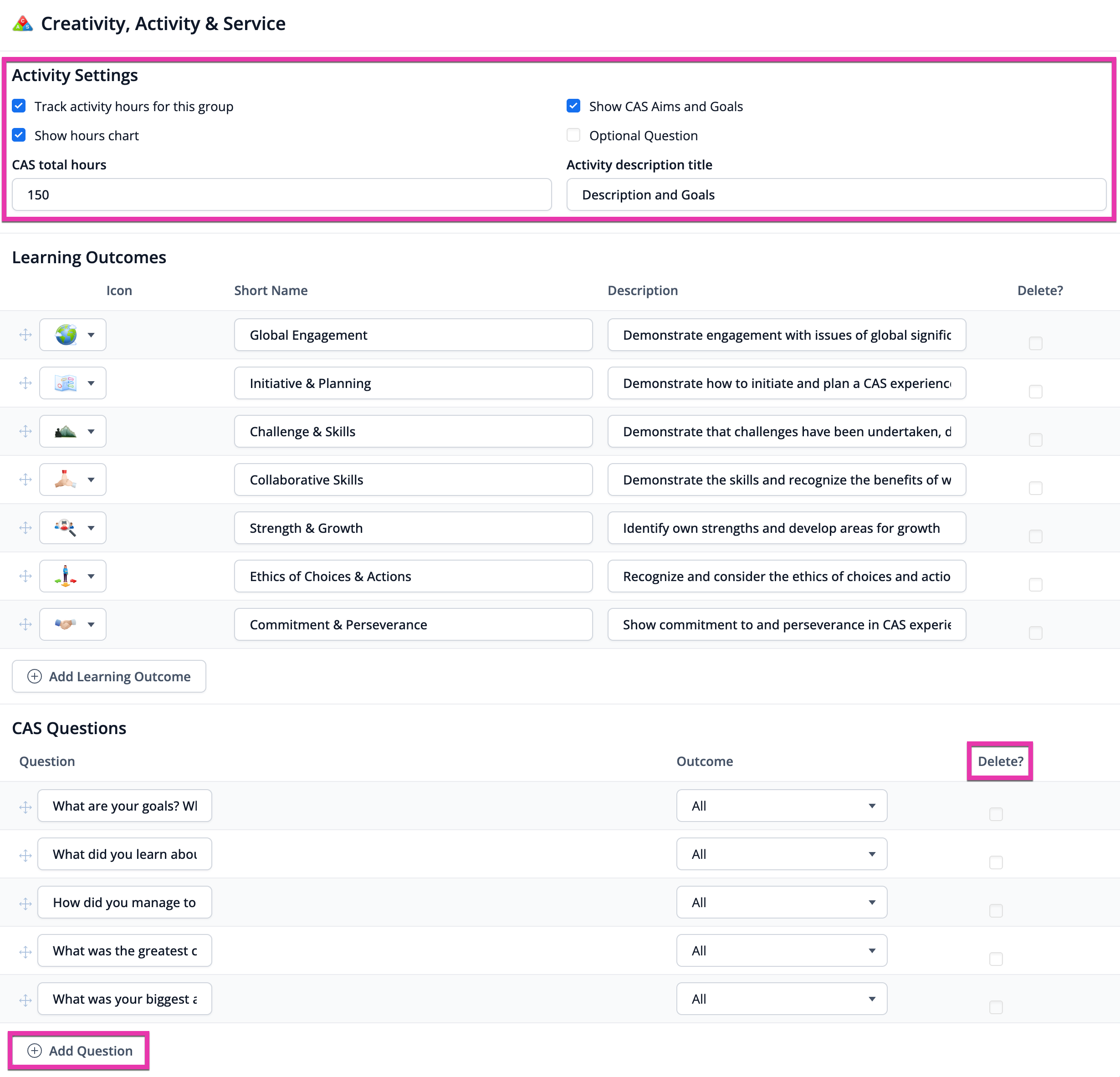
Task: Open the icon dropdown for Global Engagement
Action: [x=92, y=335]
